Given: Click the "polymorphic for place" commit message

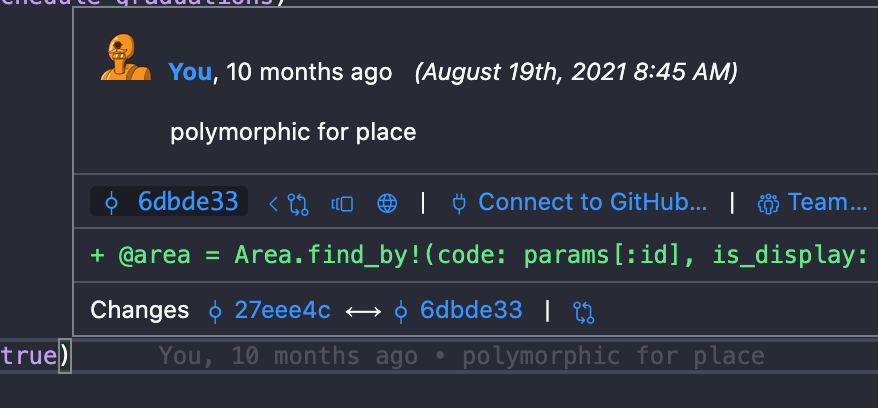Looking at the screenshot, I should tap(293, 132).
